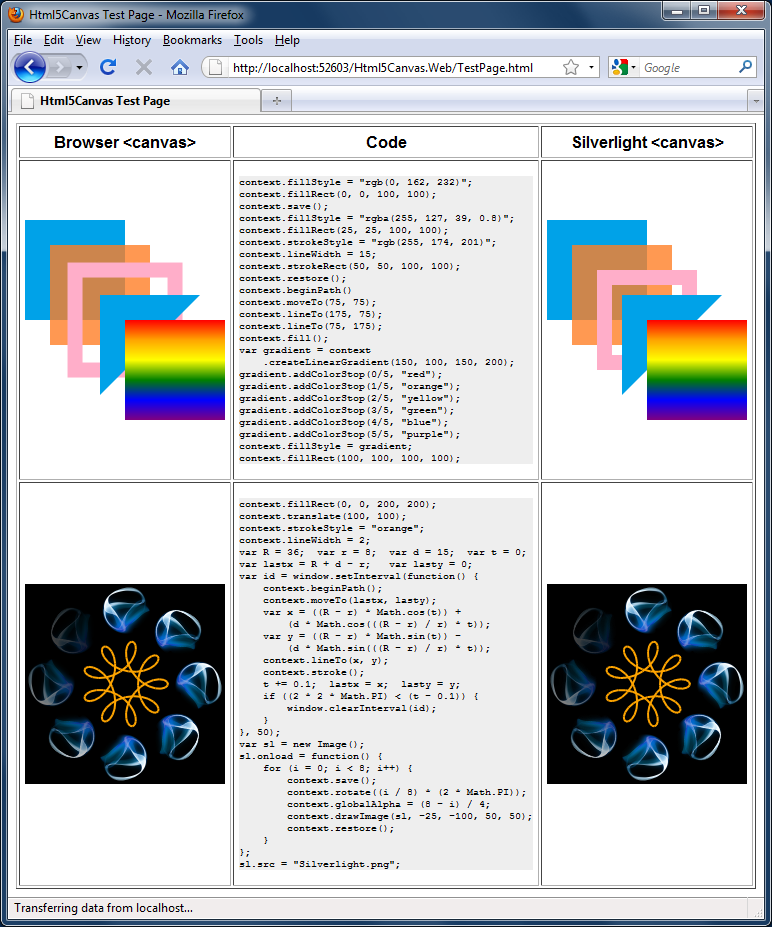Screen dimensions: 772x927
Task: Reload the current page
Action: (108, 67)
